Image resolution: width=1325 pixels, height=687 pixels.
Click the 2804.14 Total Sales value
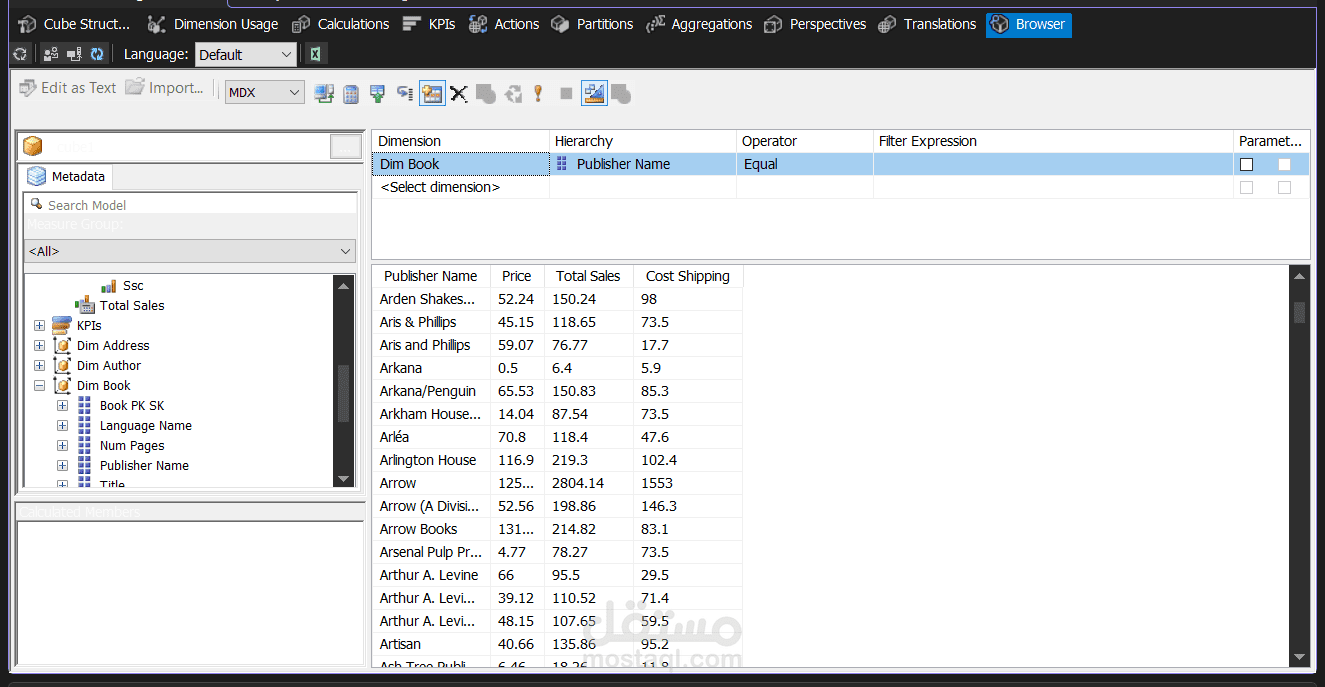(x=588, y=483)
